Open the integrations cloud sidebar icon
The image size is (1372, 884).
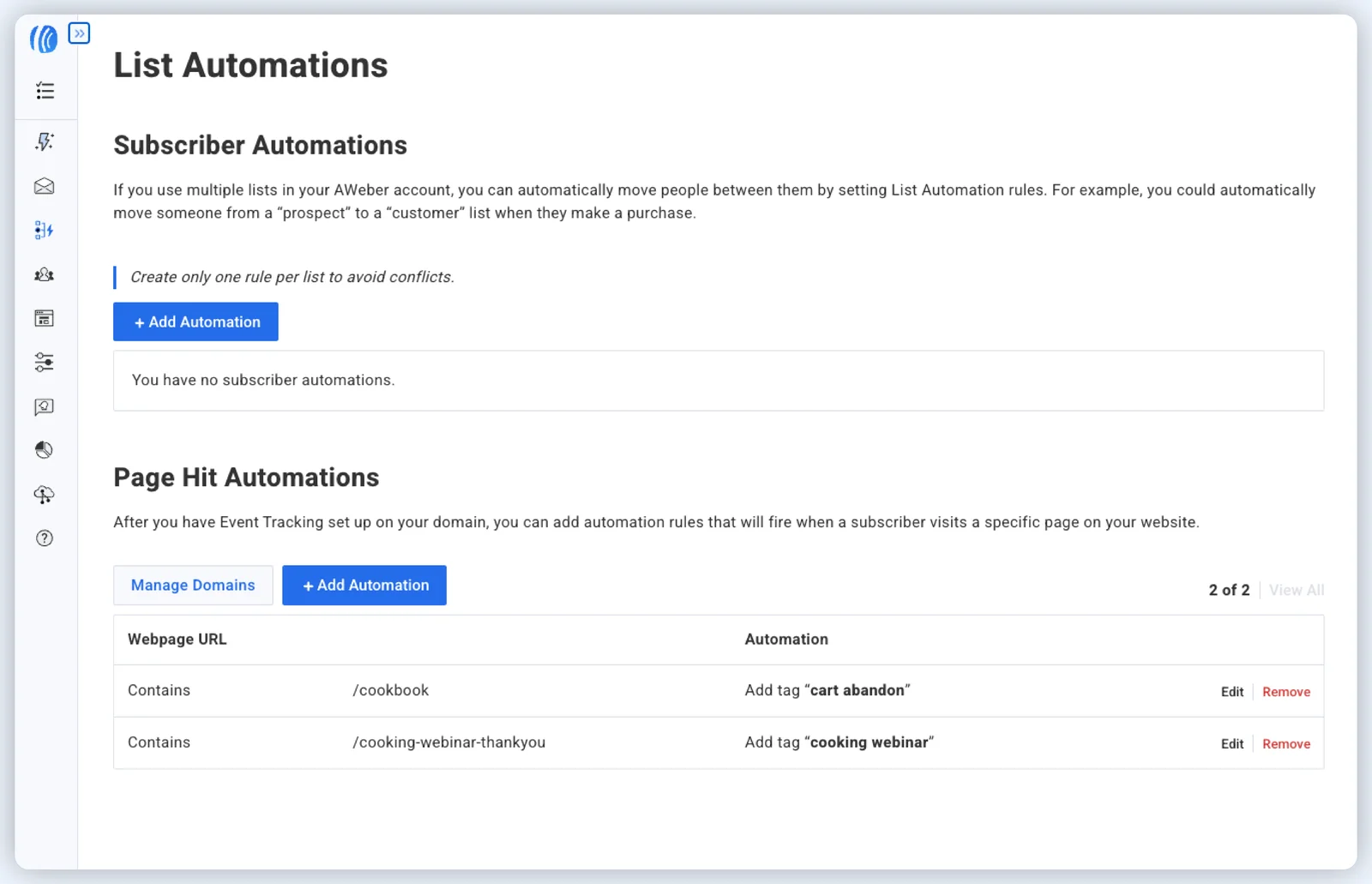(x=45, y=495)
